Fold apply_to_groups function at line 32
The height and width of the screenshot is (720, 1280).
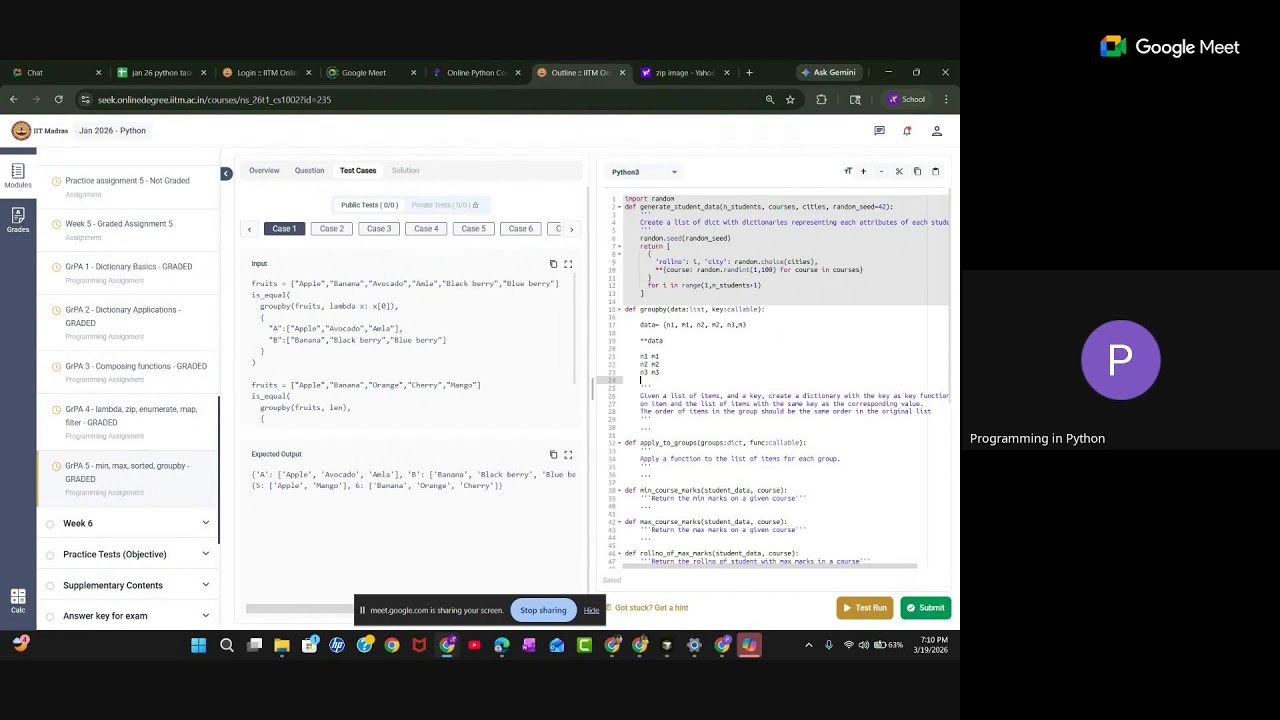[x=620, y=442]
